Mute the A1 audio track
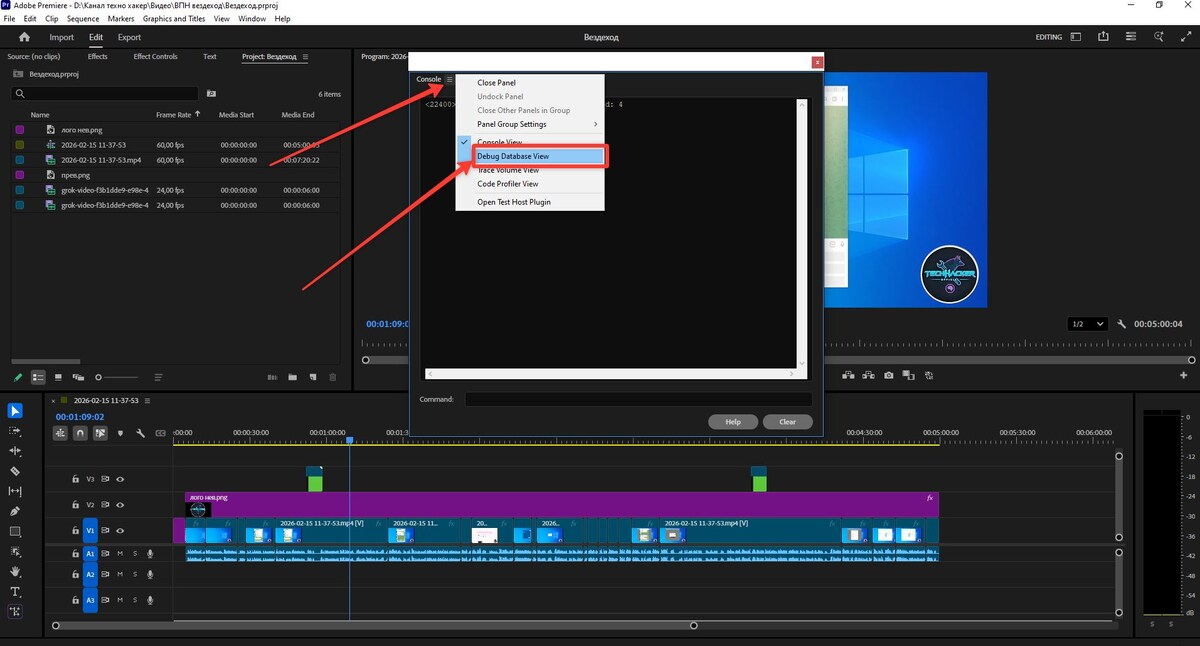Screen dimensions: 1200x646 (x=120, y=553)
